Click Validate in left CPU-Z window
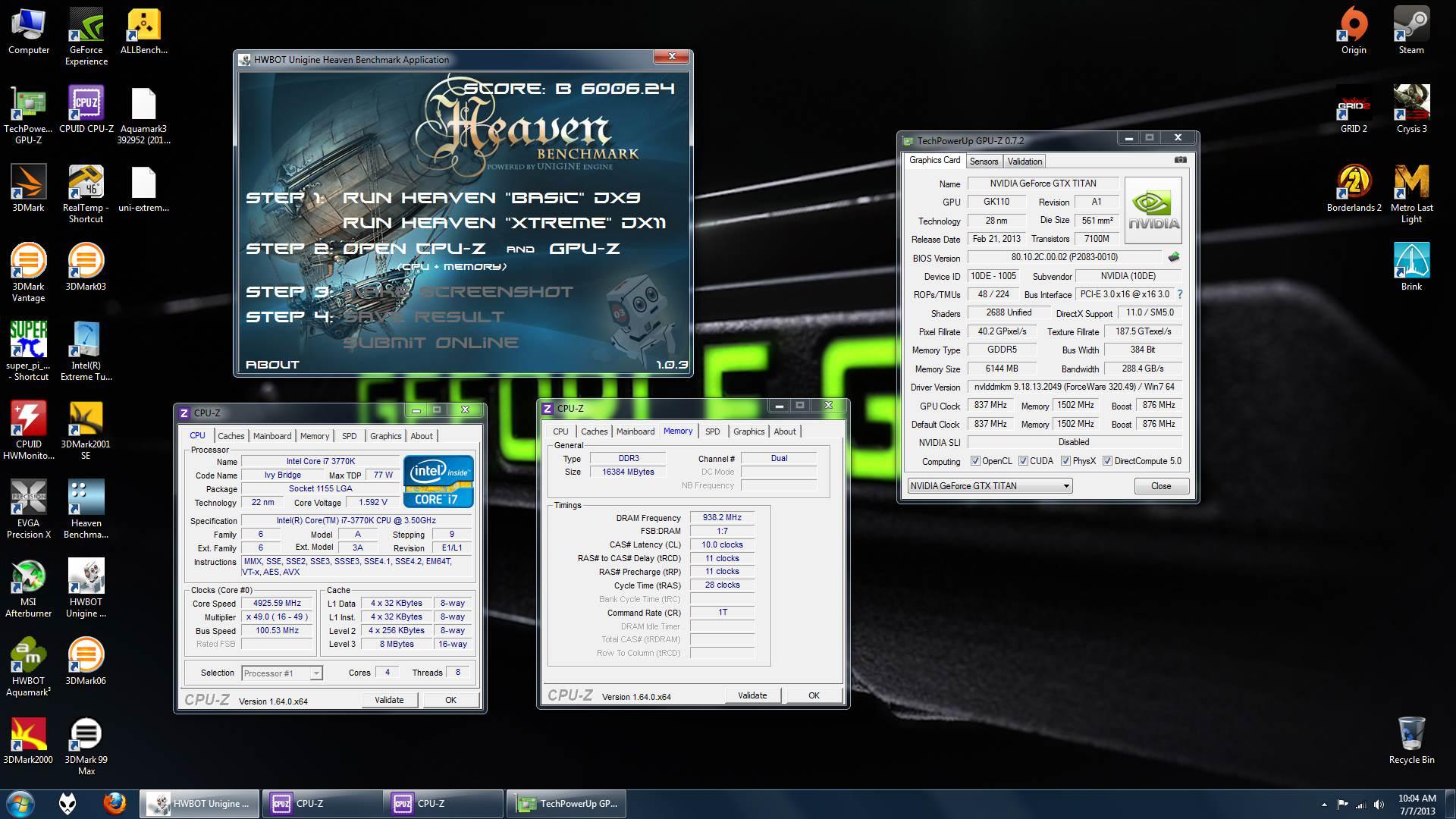Viewport: 1456px width, 819px height. pyautogui.click(x=389, y=700)
